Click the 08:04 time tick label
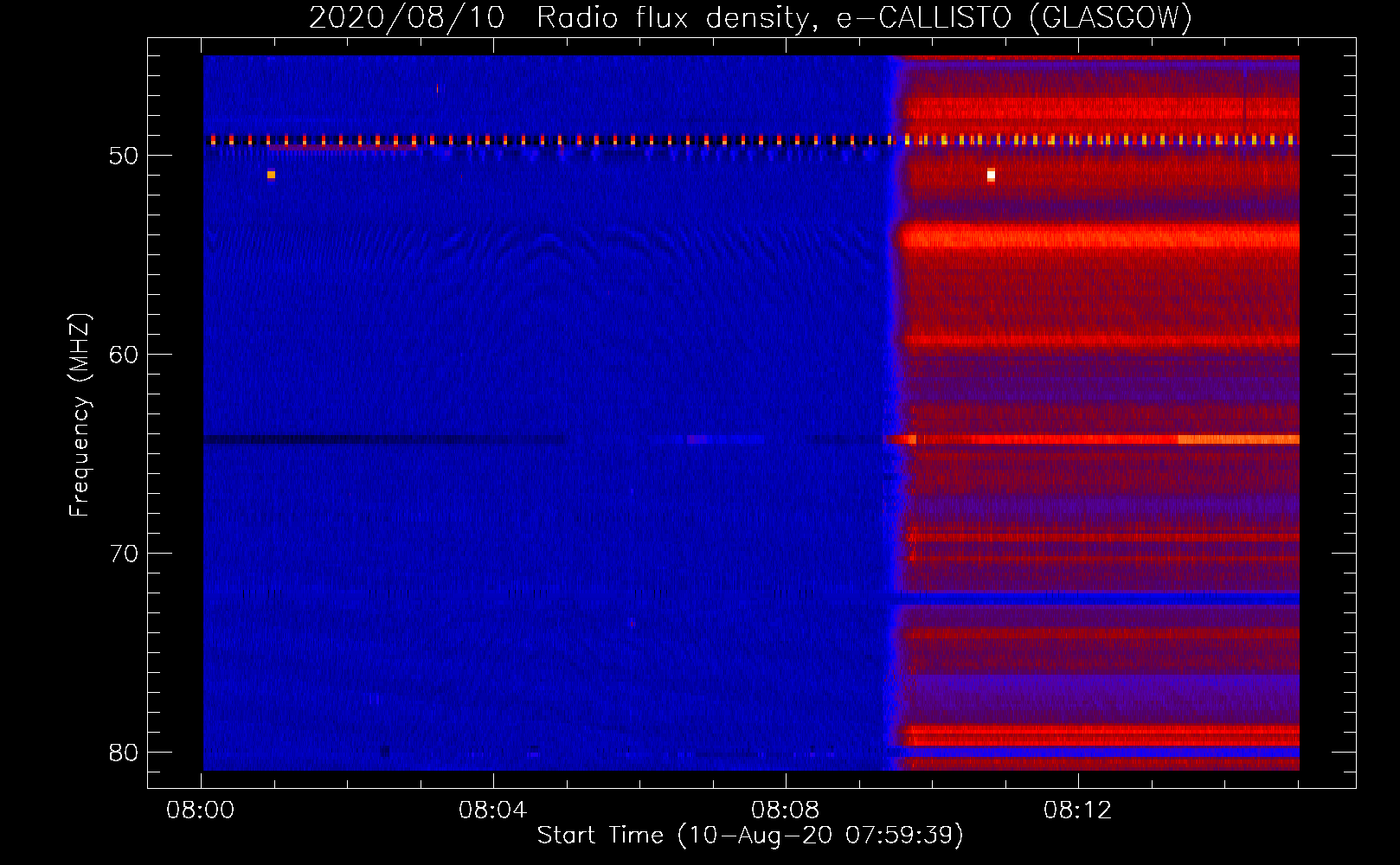1400x865 pixels. point(493,811)
